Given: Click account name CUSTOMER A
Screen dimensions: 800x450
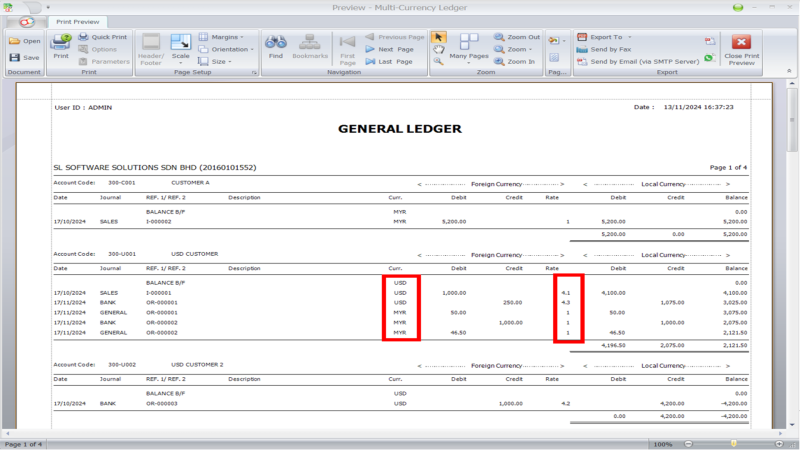Looking at the screenshot, I should pyautogui.click(x=190, y=183).
